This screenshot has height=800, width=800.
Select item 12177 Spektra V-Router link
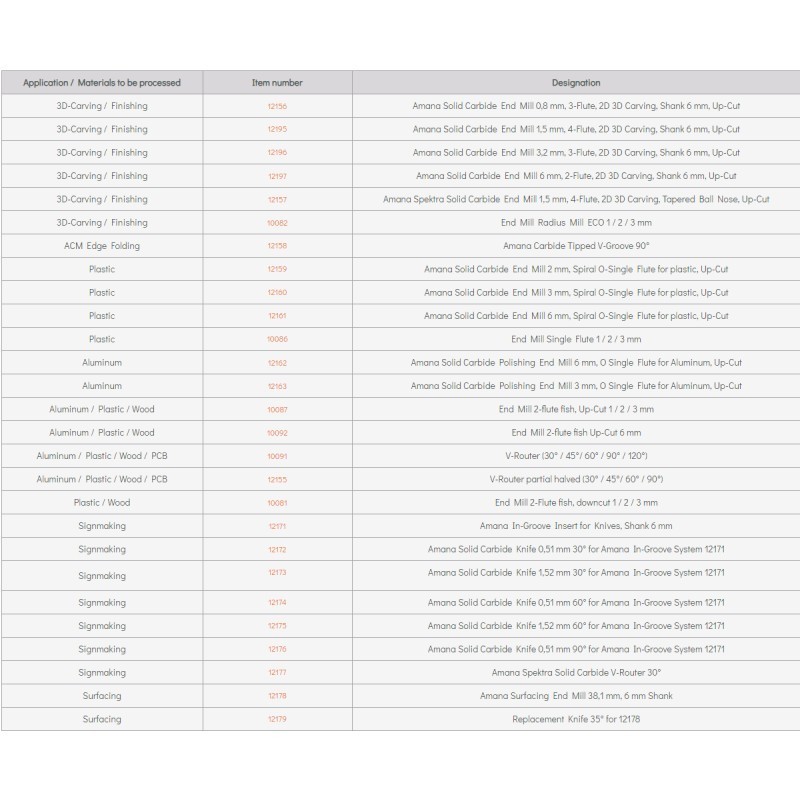pyautogui.click(x=277, y=673)
